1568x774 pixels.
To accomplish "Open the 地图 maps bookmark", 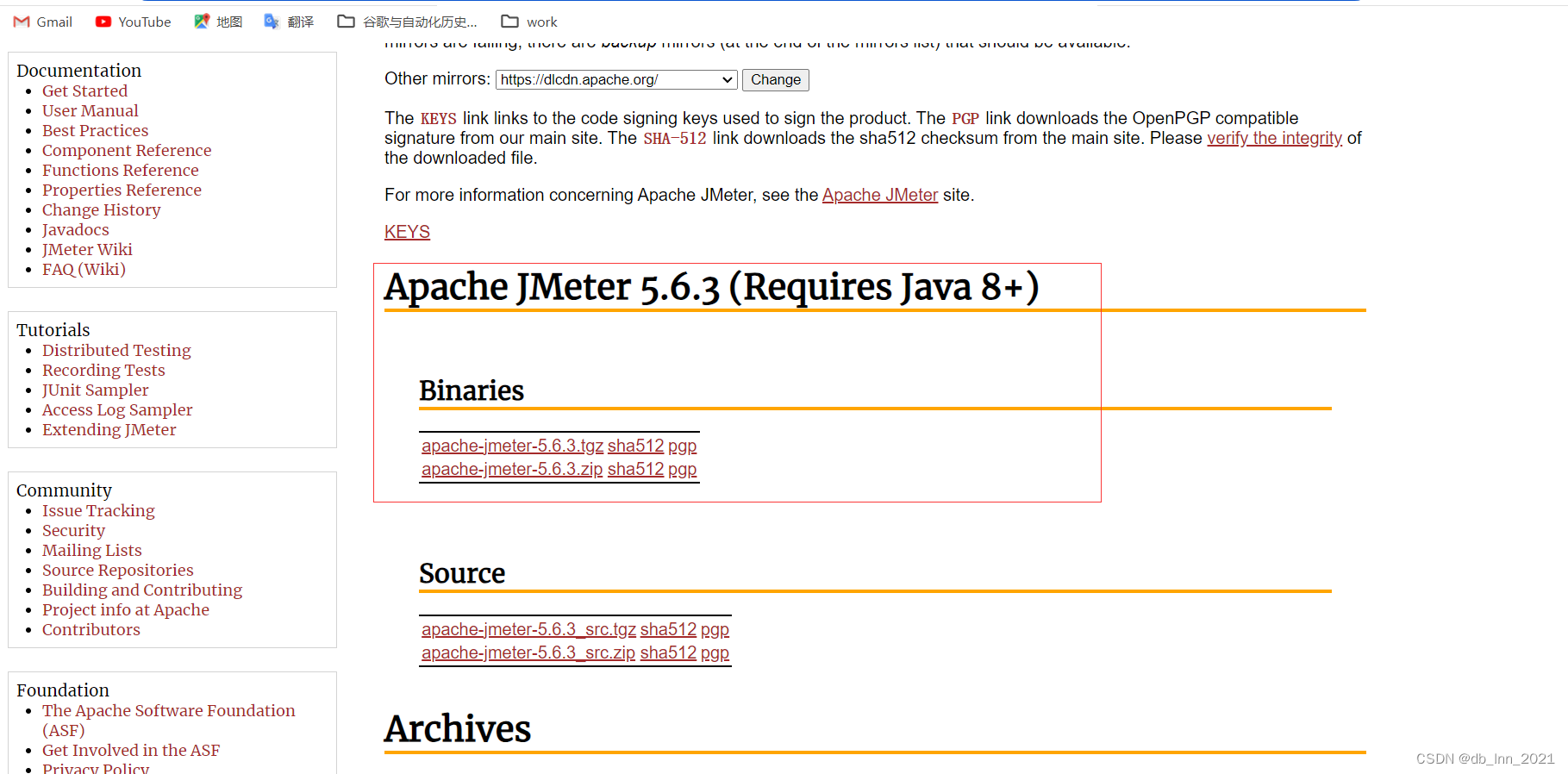I will click(x=218, y=22).
